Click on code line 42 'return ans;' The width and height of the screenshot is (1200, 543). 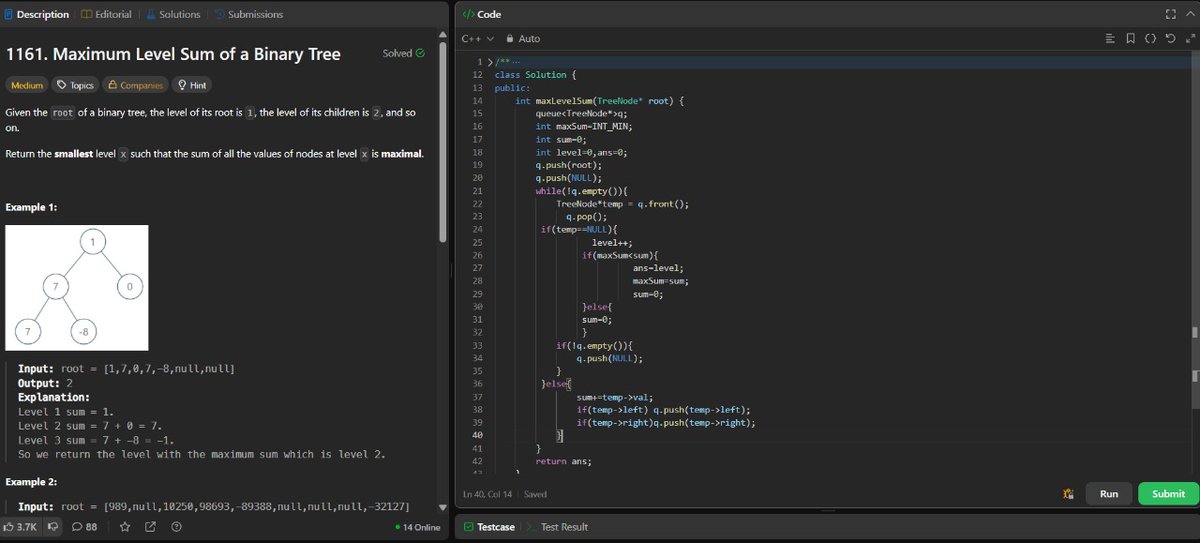[563, 461]
